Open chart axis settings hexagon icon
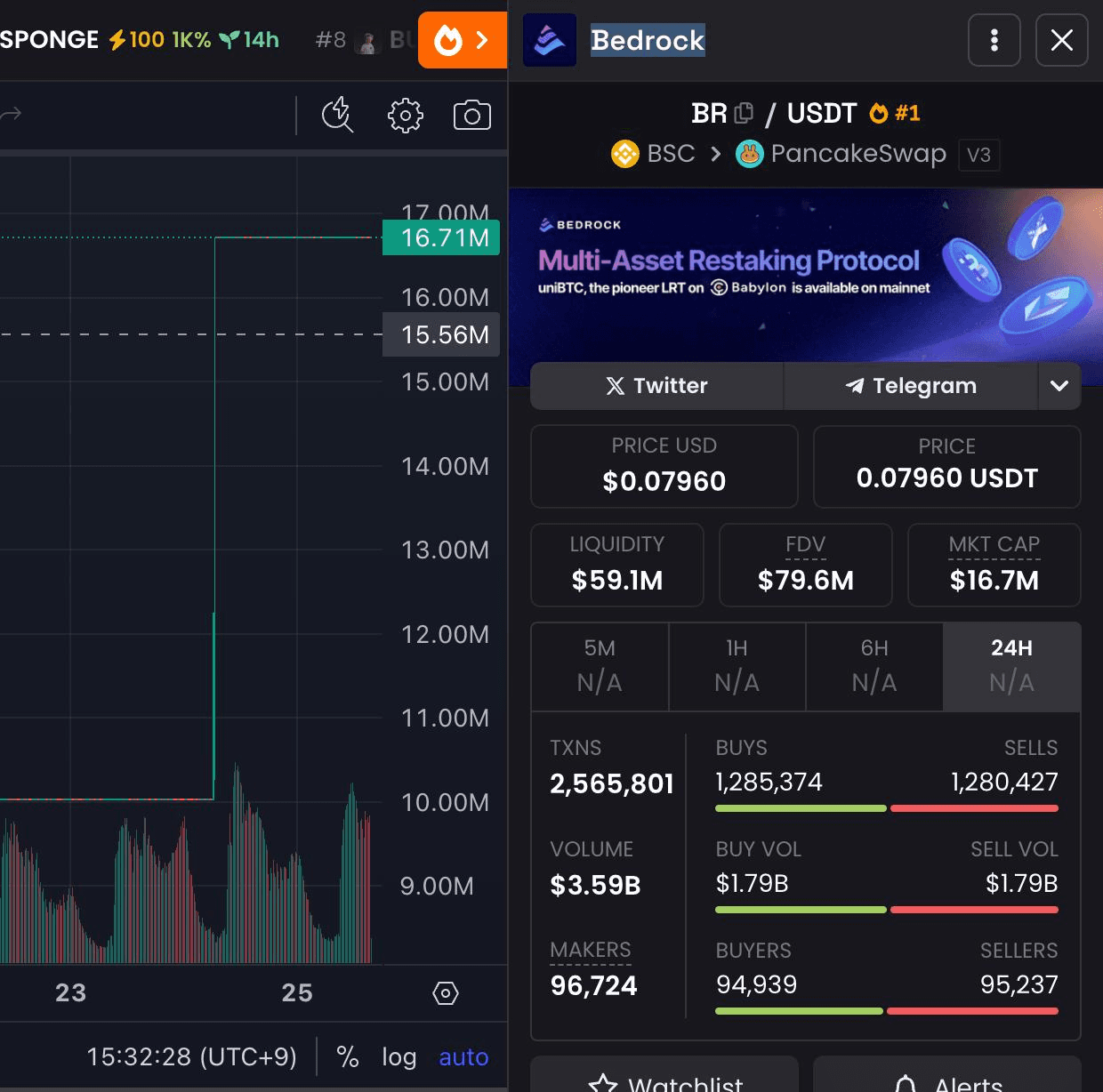1103x1092 pixels. (x=446, y=993)
